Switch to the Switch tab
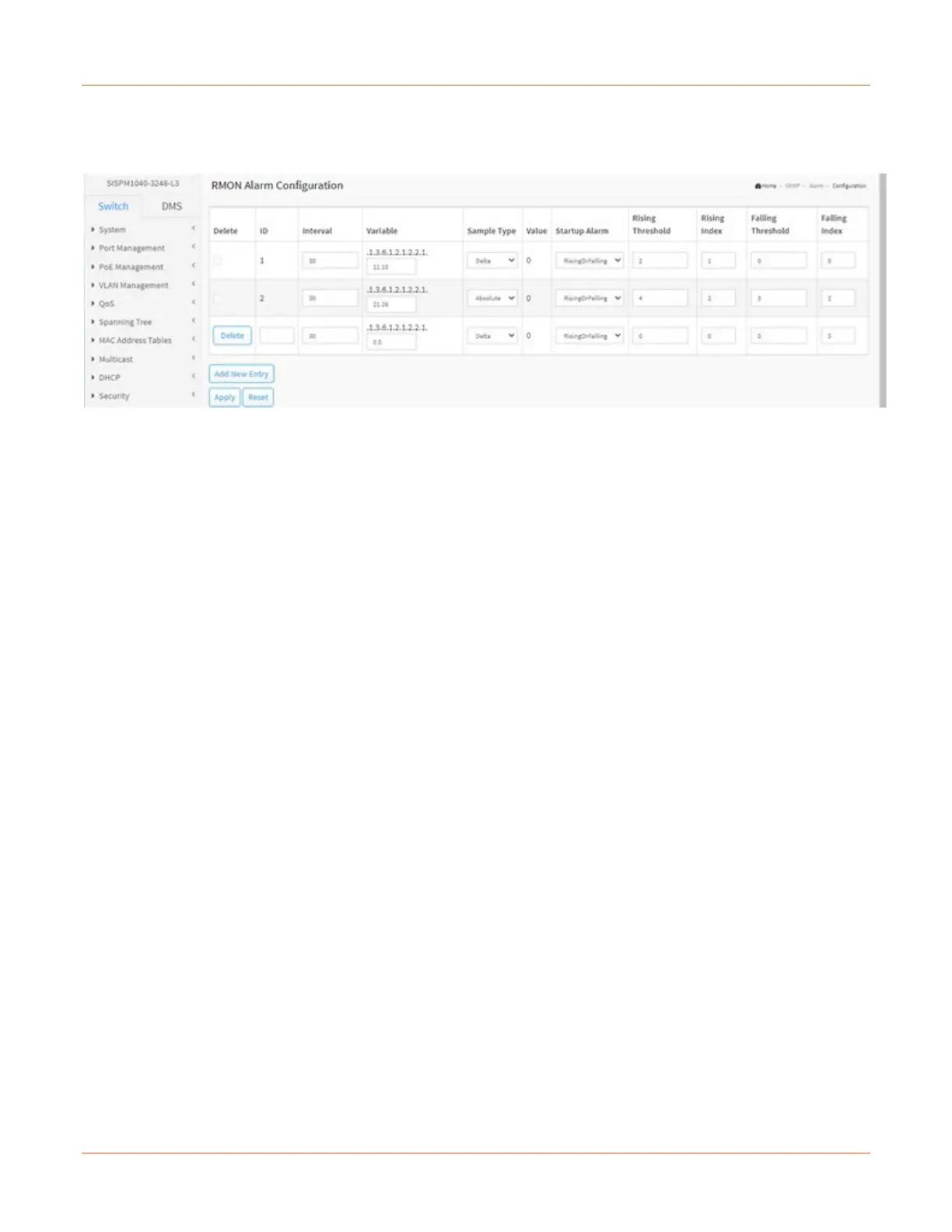This screenshot has height=1232, width=952. tap(114, 206)
